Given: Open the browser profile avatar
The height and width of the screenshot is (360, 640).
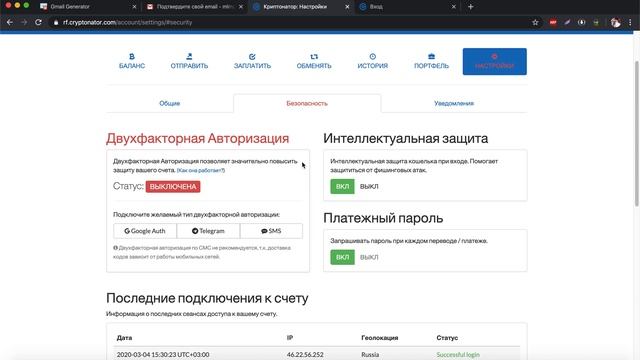Looking at the screenshot, I should 615,22.
